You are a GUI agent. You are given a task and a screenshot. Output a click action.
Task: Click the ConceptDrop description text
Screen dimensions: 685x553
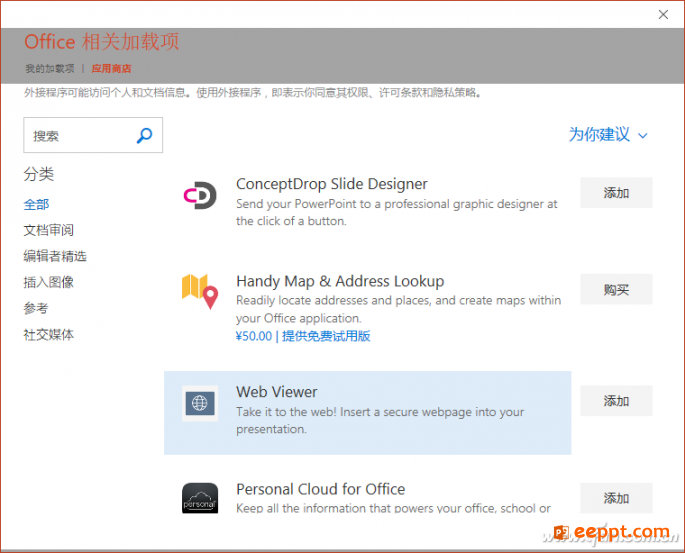(x=397, y=212)
